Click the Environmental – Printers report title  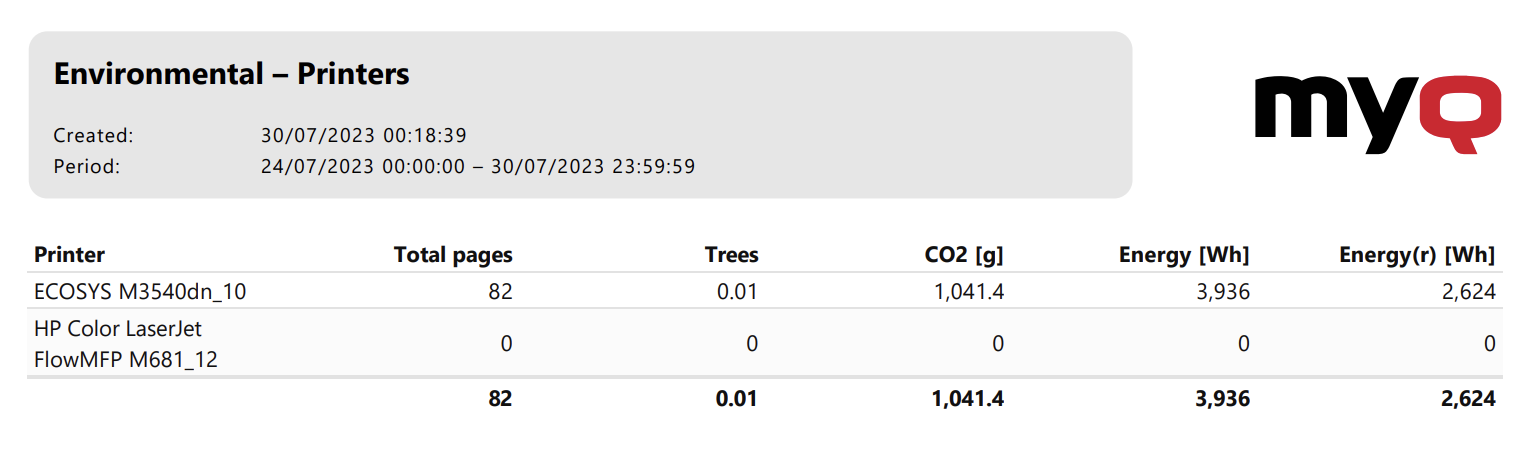tap(231, 74)
